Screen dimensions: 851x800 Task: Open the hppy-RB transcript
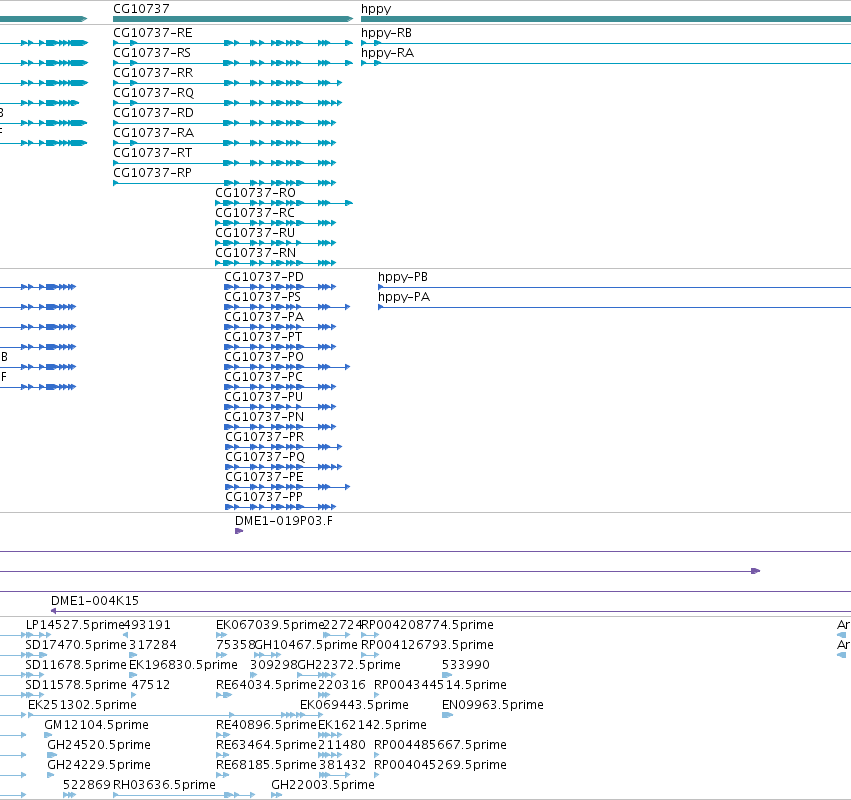tap(386, 33)
